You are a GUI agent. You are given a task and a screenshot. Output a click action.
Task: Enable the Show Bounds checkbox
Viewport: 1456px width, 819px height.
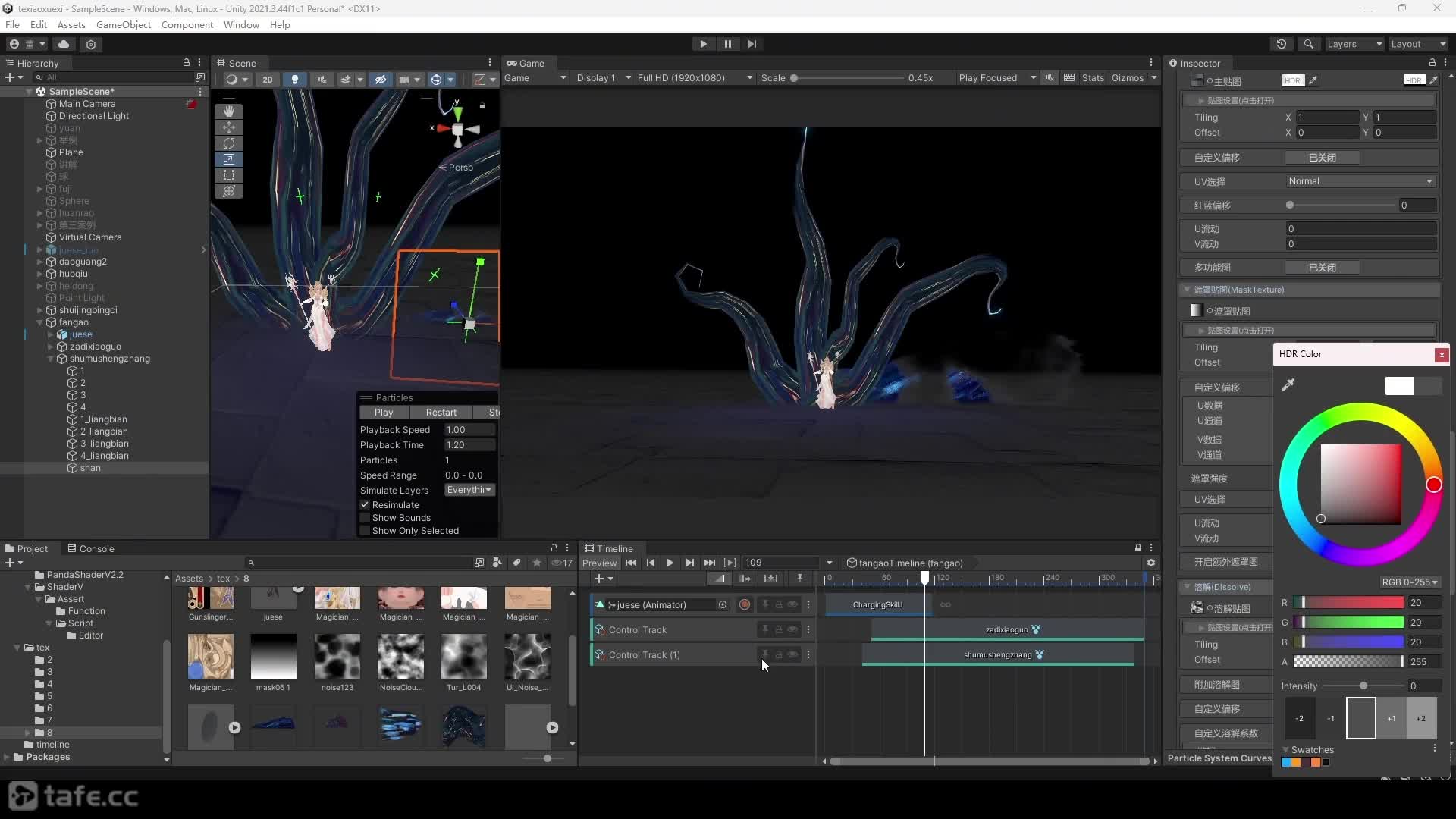coord(365,518)
